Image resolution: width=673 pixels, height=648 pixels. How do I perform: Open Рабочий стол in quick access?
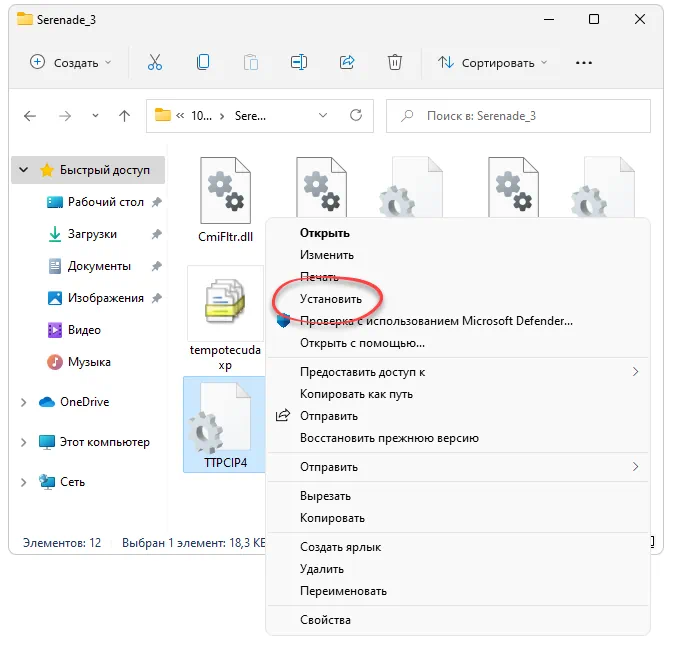tap(106, 202)
